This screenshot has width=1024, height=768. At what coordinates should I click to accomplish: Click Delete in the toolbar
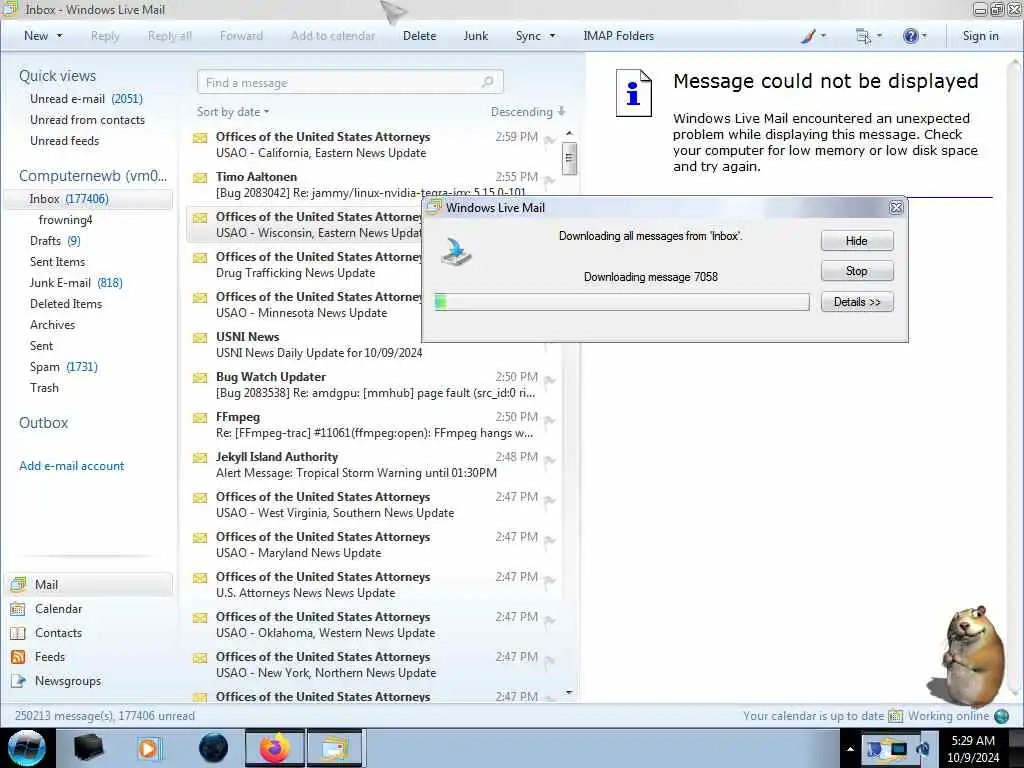419,36
